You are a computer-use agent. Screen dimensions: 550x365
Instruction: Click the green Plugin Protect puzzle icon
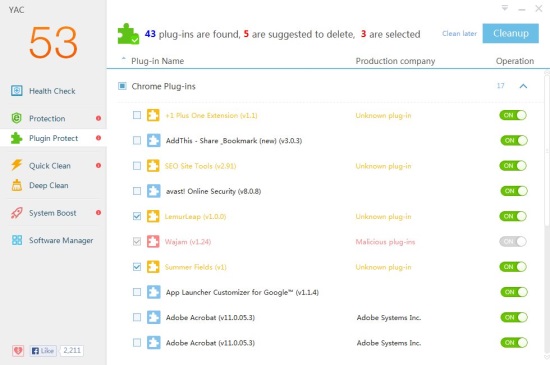click(x=16, y=138)
